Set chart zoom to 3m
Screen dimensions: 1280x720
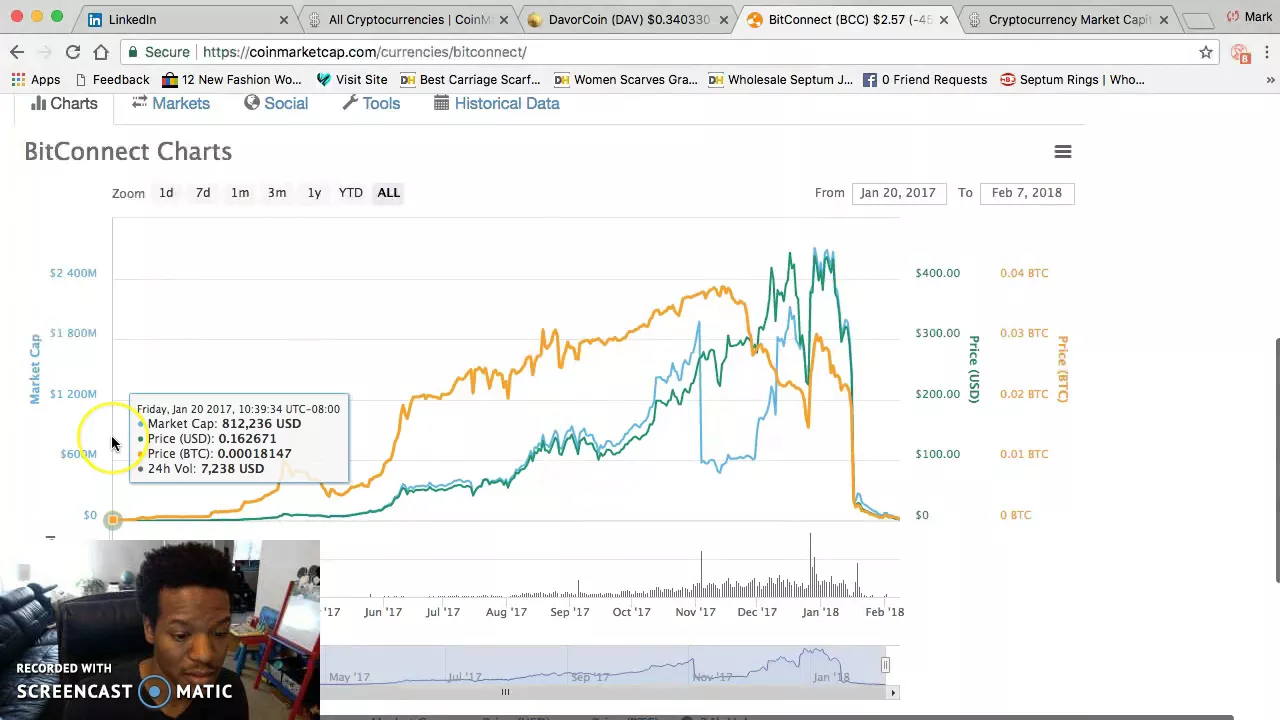[277, 193]
